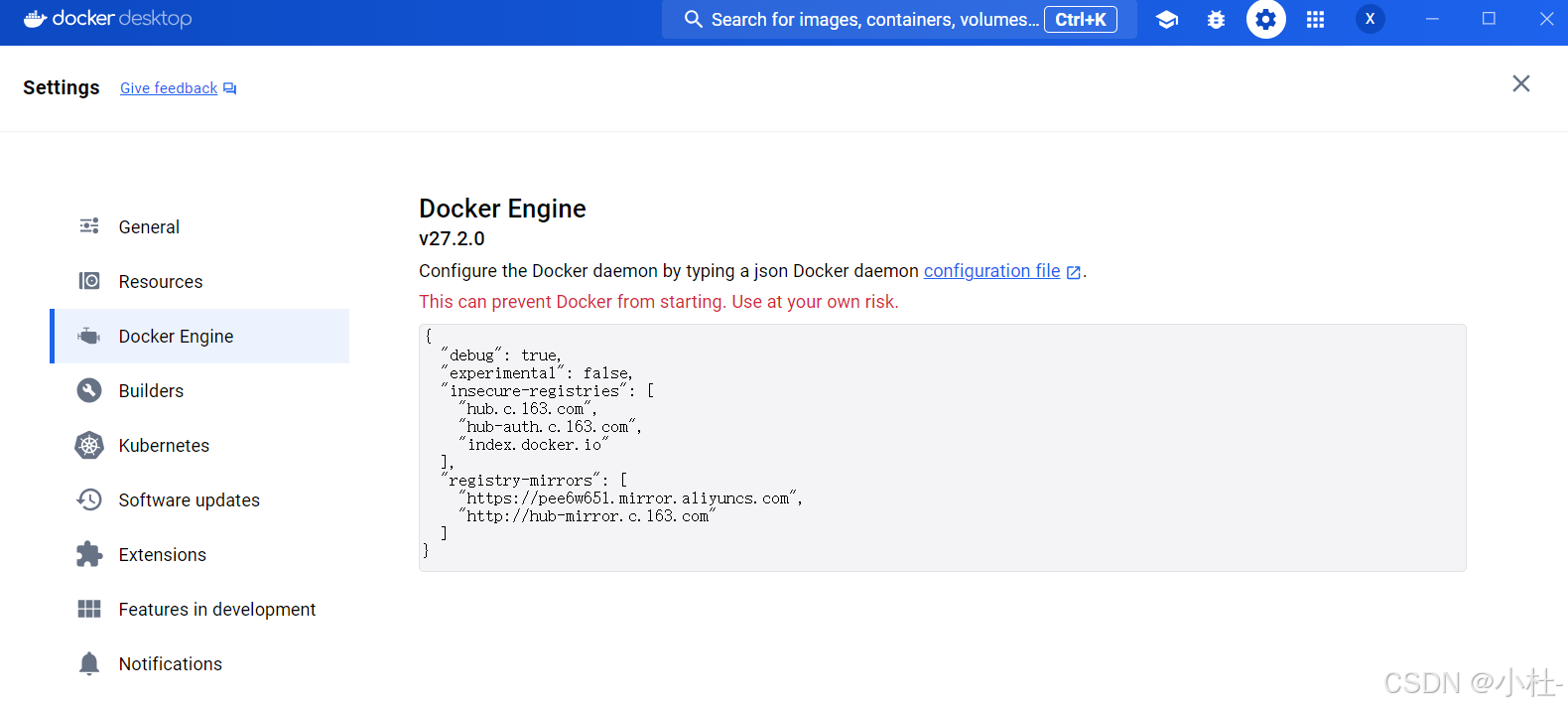Image resolution: width=1568 pixels, height=710 pixels.
Task: Click the Docker Engine heading
Action: [x=502, y=209]
